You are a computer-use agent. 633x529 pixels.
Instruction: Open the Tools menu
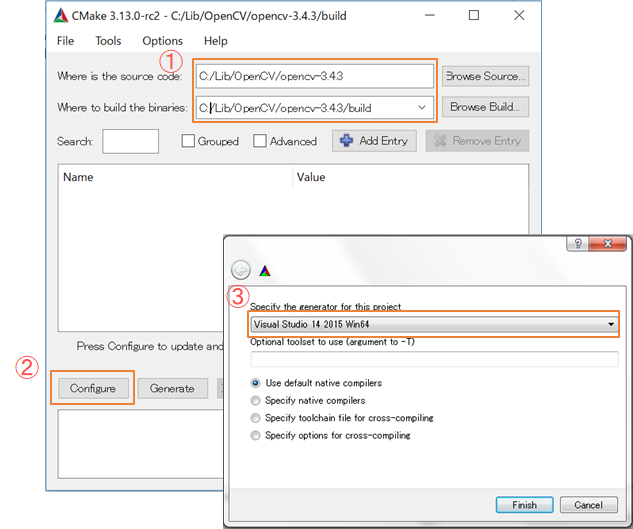click(x=108, y=41)
